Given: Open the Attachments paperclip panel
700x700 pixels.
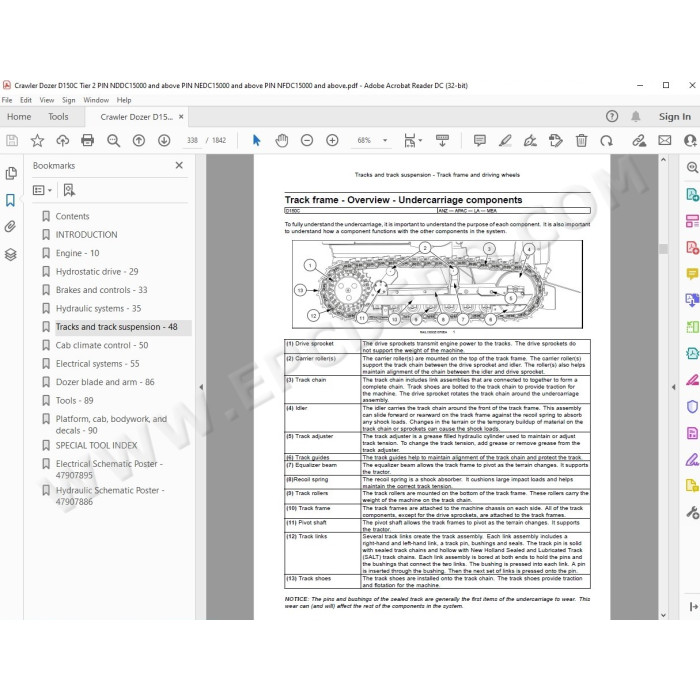Looking at the screenshot, I should 10,227.
